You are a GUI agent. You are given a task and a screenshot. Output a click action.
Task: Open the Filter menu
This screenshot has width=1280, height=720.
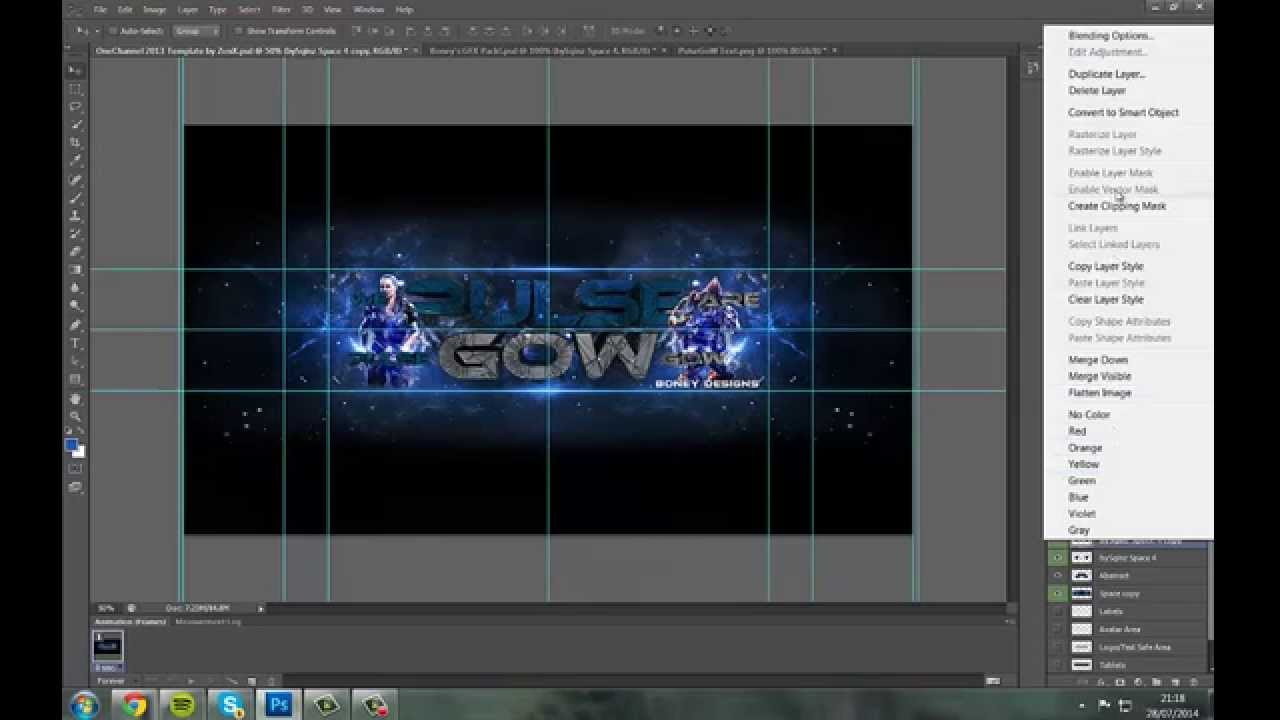[281, 10]
